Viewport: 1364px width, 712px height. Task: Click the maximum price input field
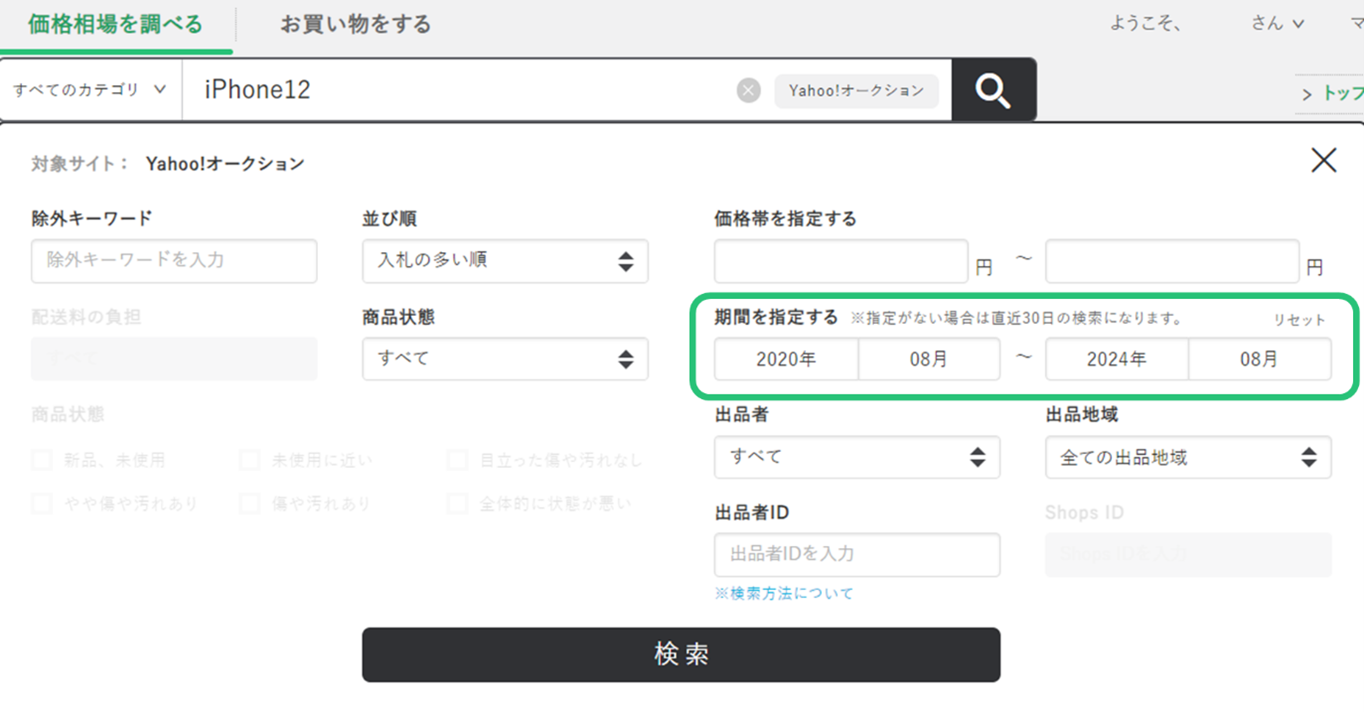(1172, 261)
